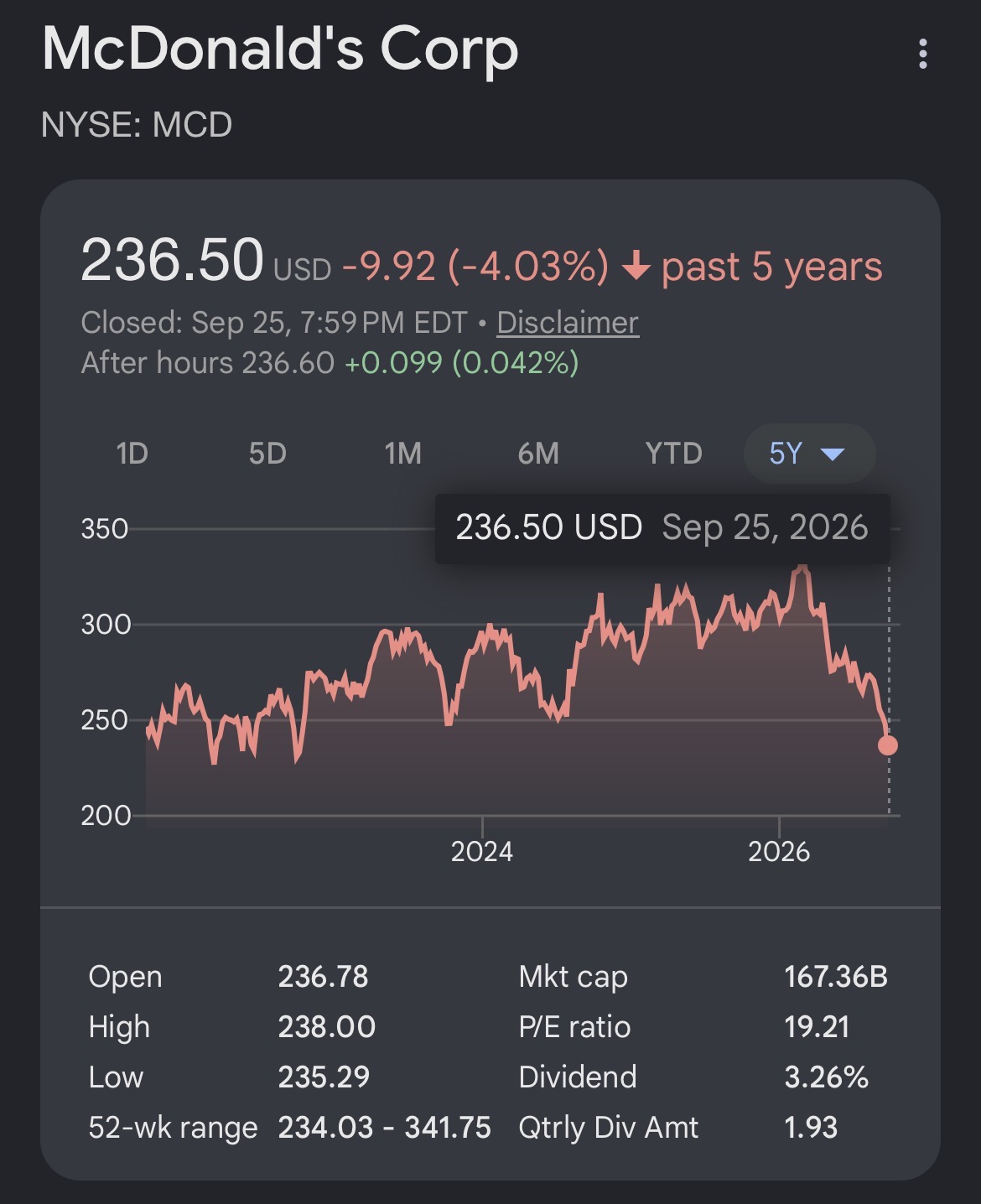981x1204 pixels.
Task: Select the 5D time range tab
Action: click(267, 454)
